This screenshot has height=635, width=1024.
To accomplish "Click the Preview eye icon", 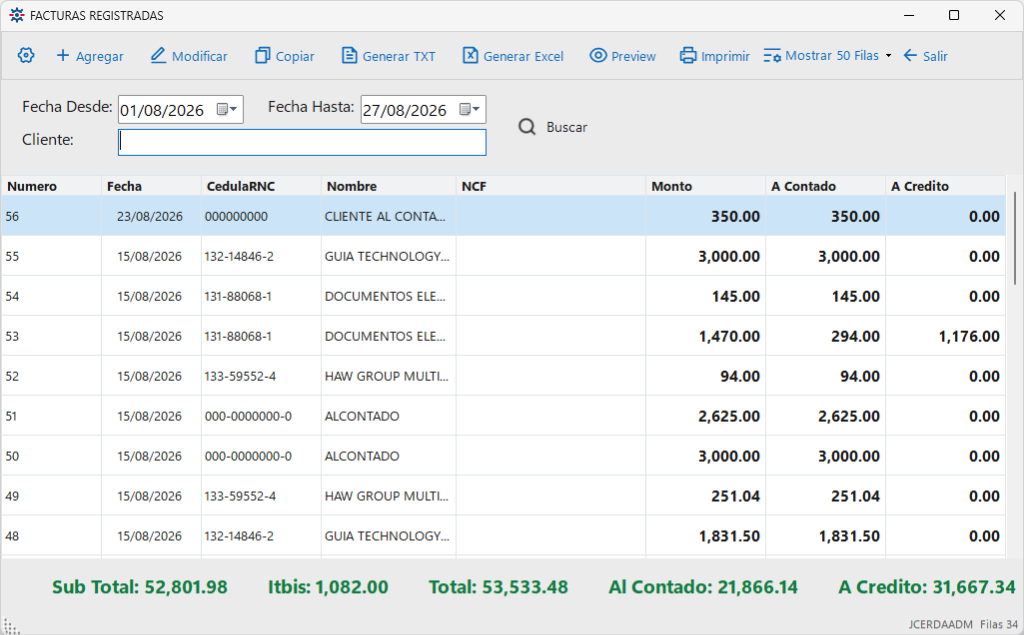I will 598,56.
